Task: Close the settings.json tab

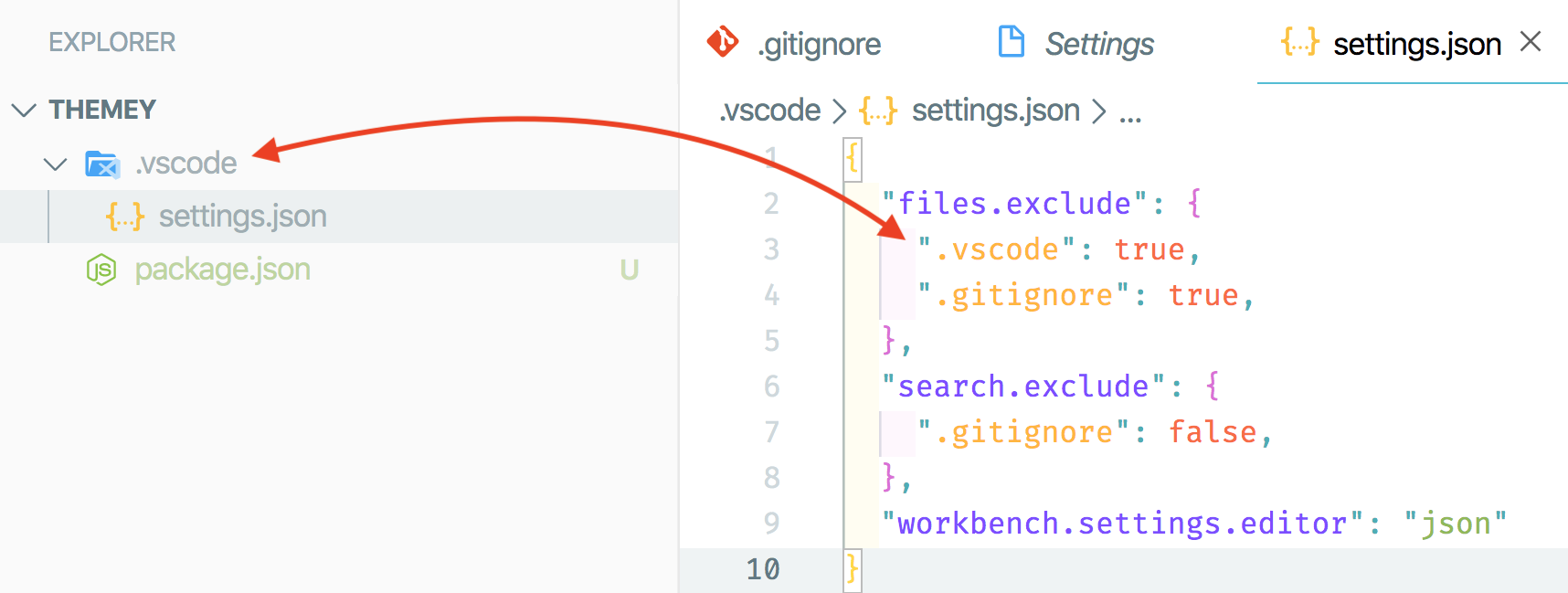Action: click(x=1531, y=42)
